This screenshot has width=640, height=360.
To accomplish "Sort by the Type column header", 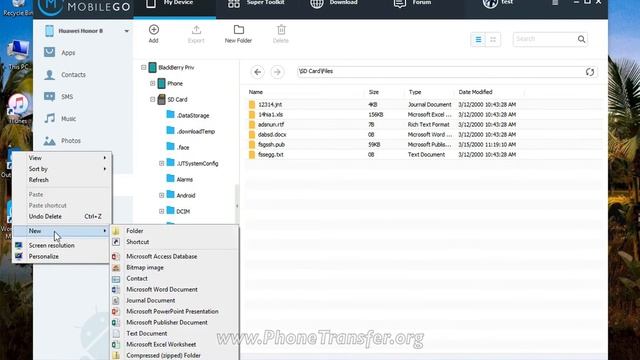I will tap(415, 92).
